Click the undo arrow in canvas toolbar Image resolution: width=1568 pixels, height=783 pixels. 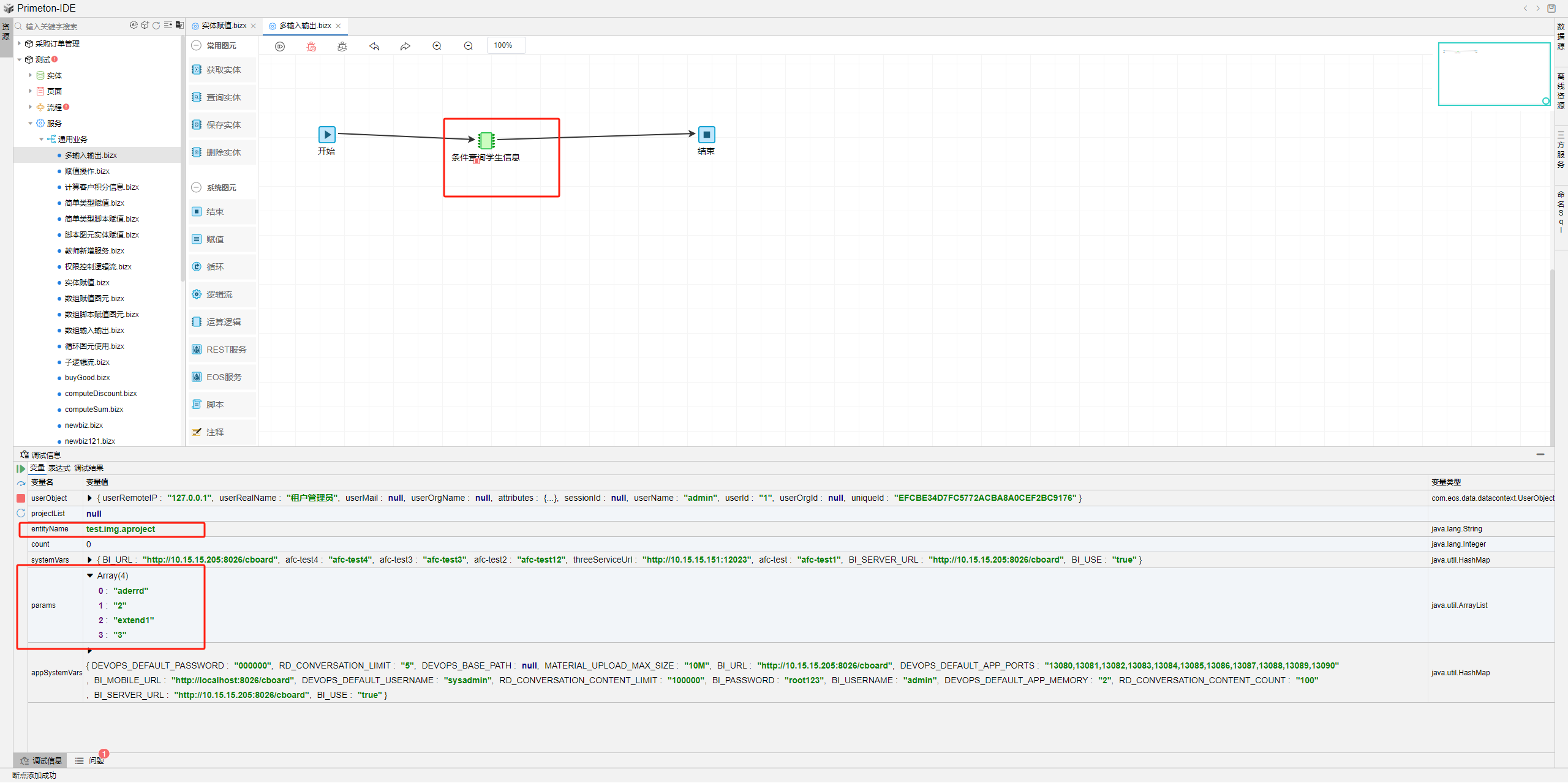pyautogui.click(x=374, y=46)
